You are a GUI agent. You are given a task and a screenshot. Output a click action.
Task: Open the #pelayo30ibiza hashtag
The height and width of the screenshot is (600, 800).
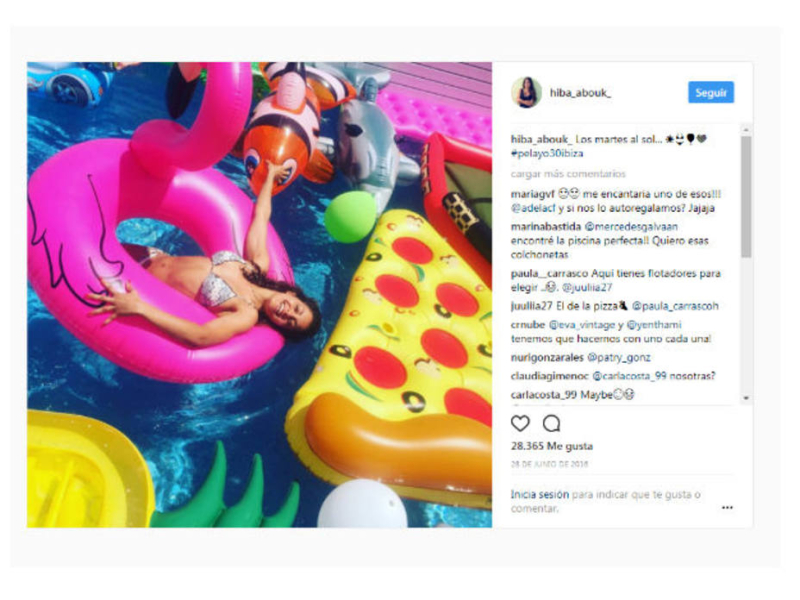tap(547, 154)
